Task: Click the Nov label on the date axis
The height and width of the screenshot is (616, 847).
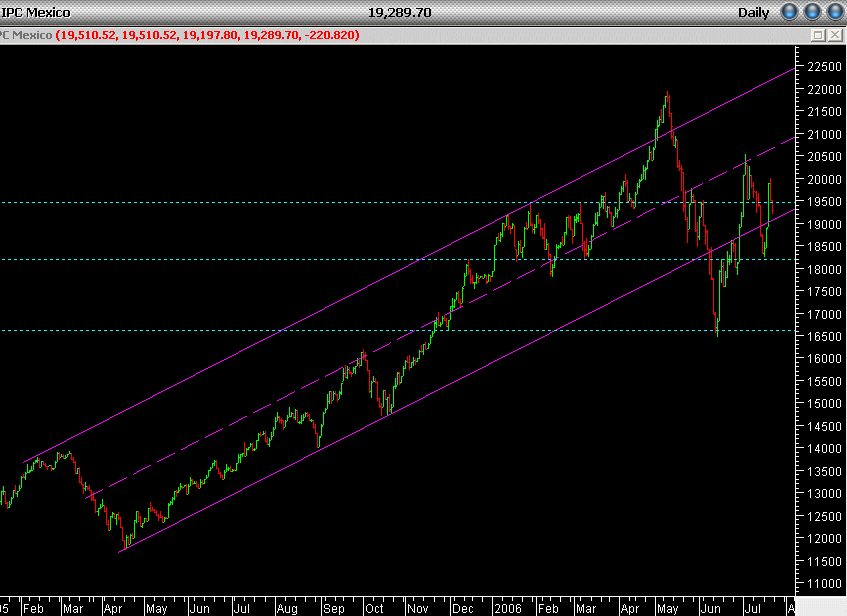Action: point(418,608)
